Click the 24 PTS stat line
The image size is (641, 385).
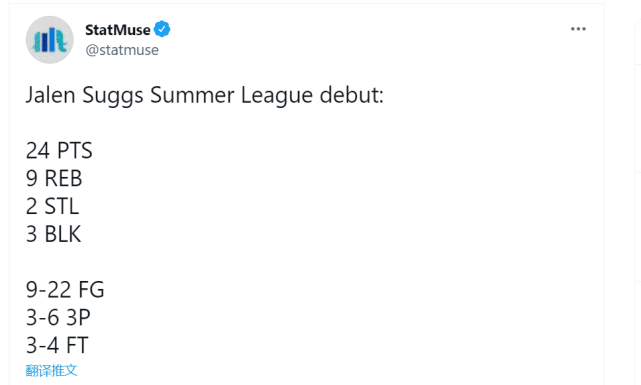pyautogui.click(x=59, y=150)
